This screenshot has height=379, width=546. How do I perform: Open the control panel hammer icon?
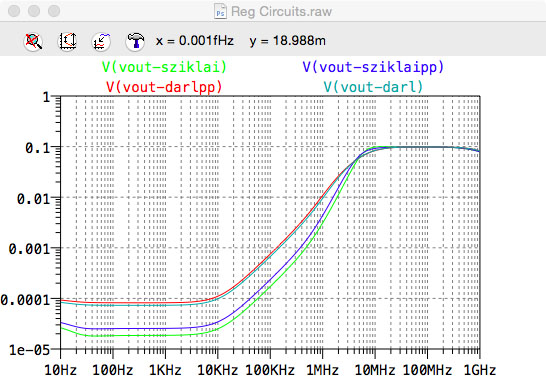coord(135,41)
